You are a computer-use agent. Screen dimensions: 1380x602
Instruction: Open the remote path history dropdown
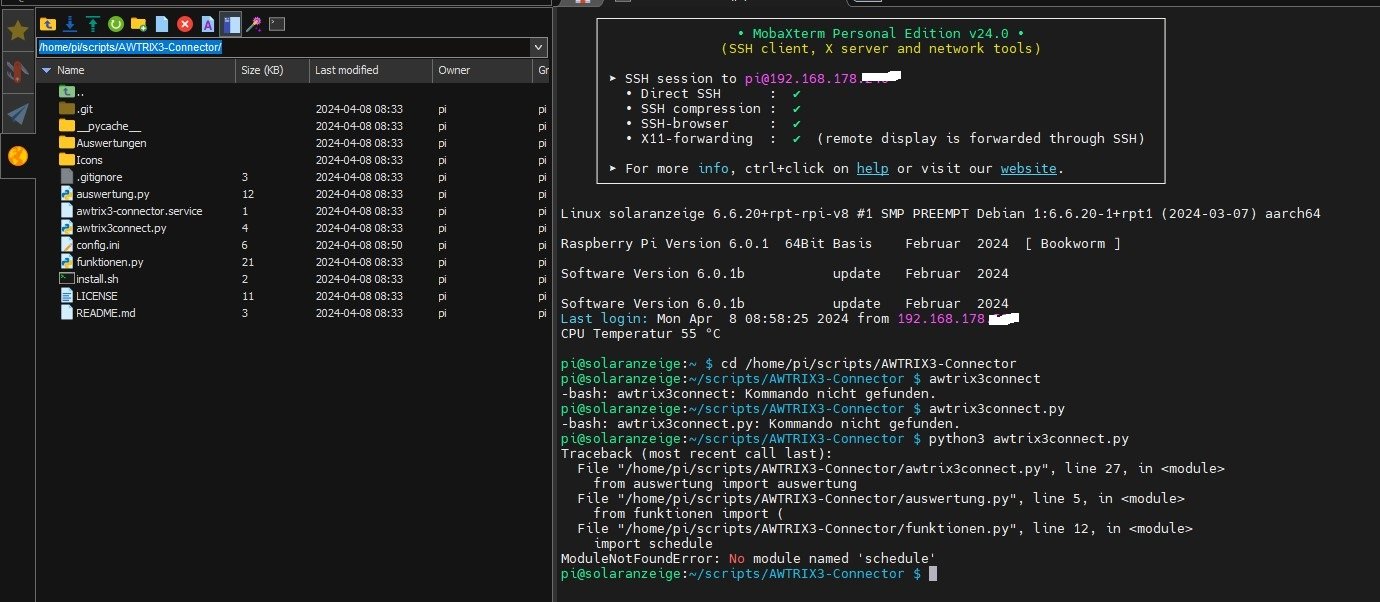[x=539, y=47]
